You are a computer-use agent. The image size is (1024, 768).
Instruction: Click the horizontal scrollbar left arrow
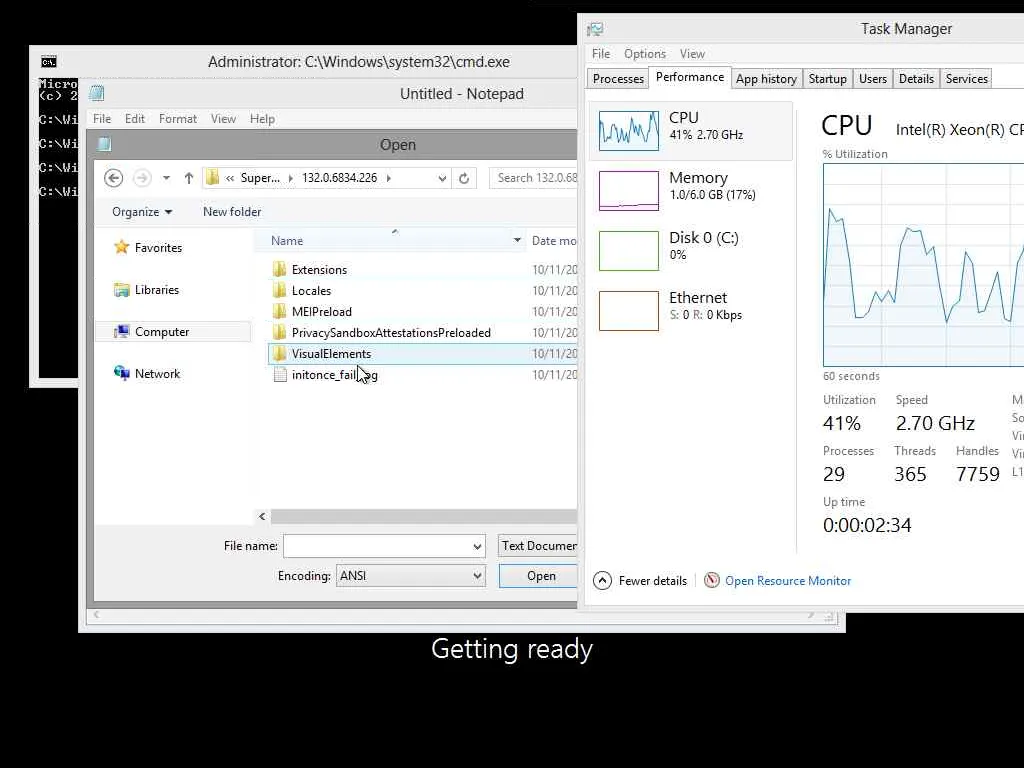click(262, 517)
